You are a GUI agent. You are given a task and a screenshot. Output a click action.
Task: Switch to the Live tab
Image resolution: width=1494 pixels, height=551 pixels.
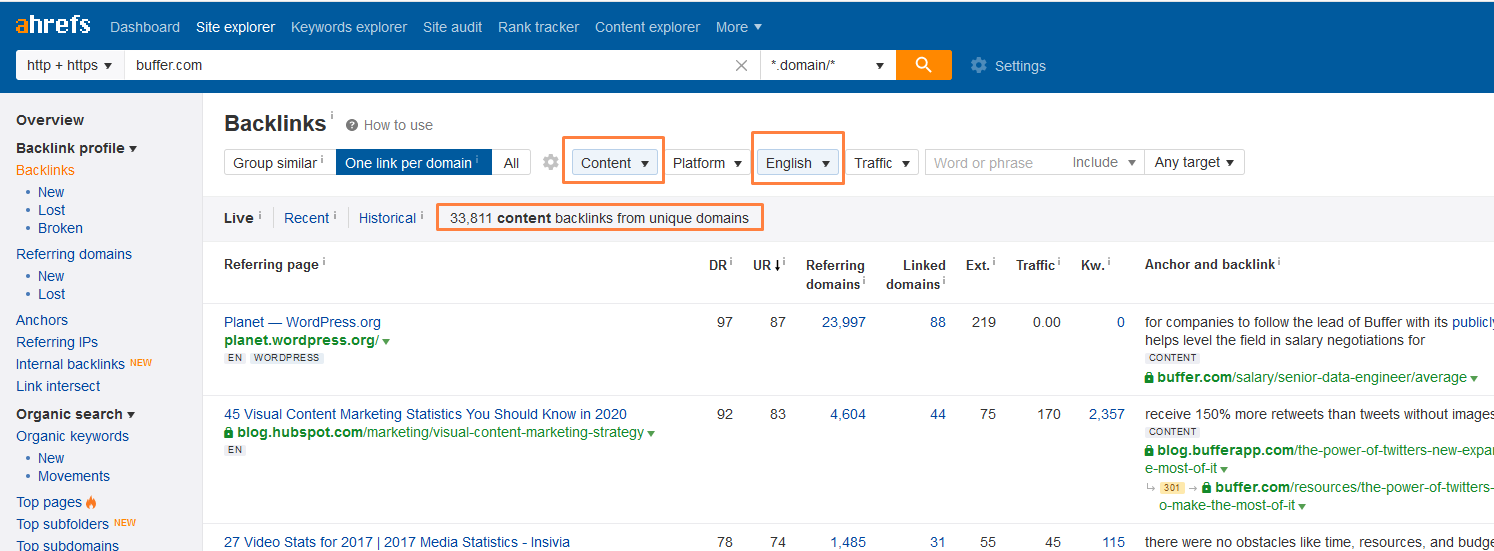(x=238, y=218)
